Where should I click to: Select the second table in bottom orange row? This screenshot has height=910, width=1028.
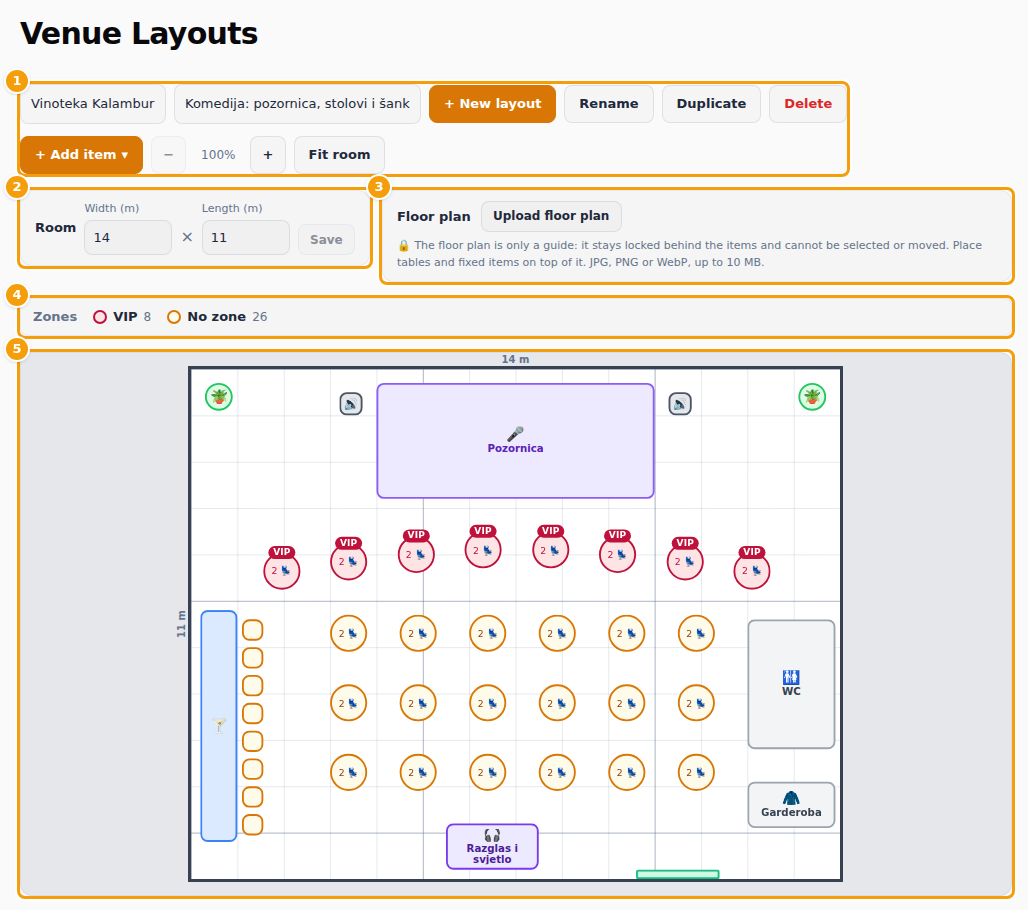tap(418, 772)
